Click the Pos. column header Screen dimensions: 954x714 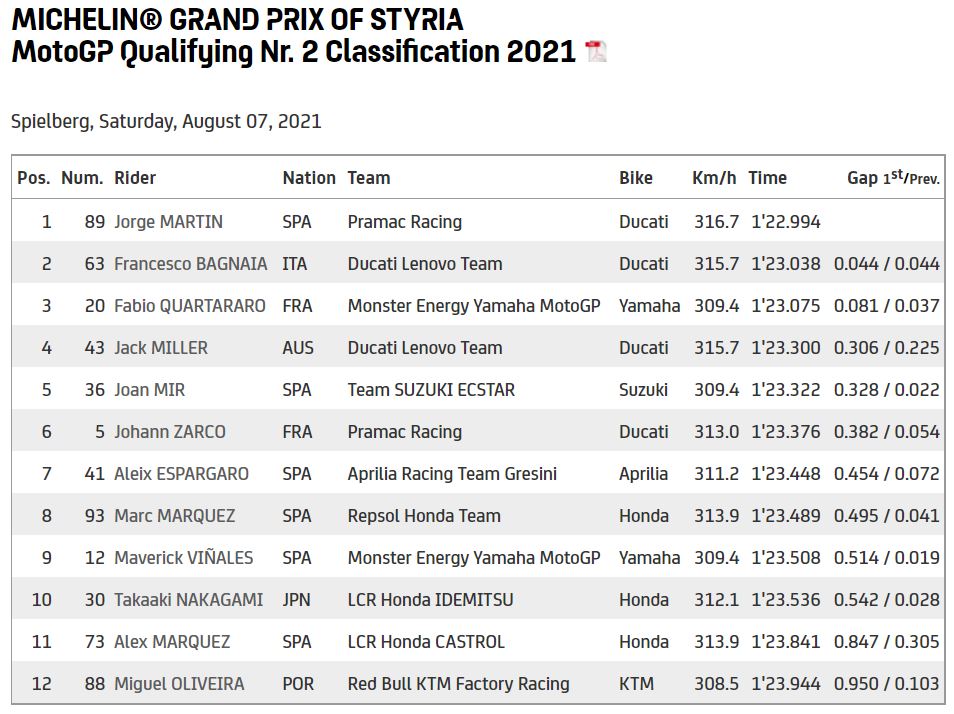pos(33,178)
